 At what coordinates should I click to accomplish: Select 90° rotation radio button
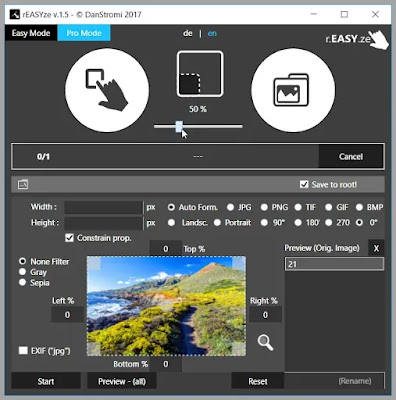point(264,222)
